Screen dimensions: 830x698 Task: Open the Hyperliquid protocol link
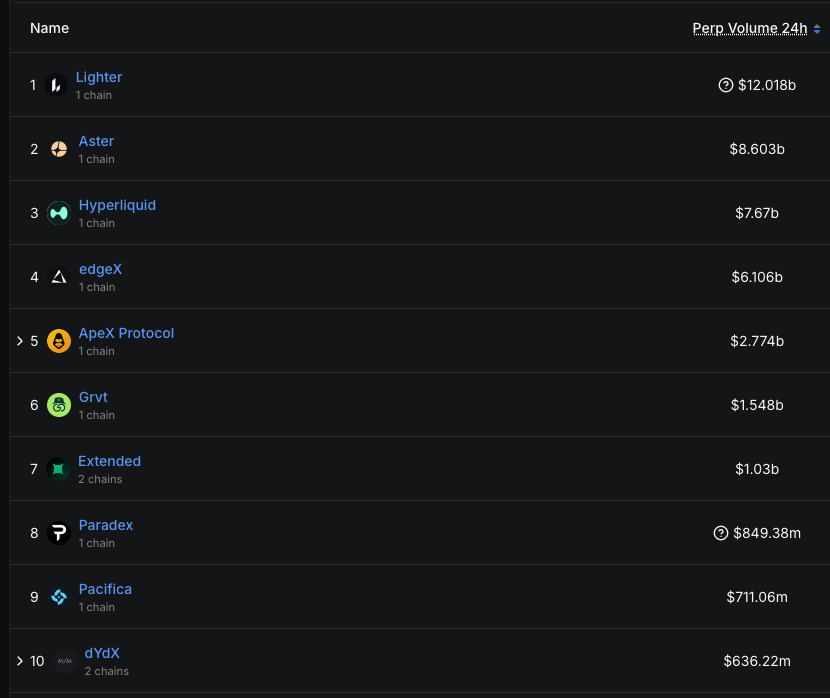point(117,205)
